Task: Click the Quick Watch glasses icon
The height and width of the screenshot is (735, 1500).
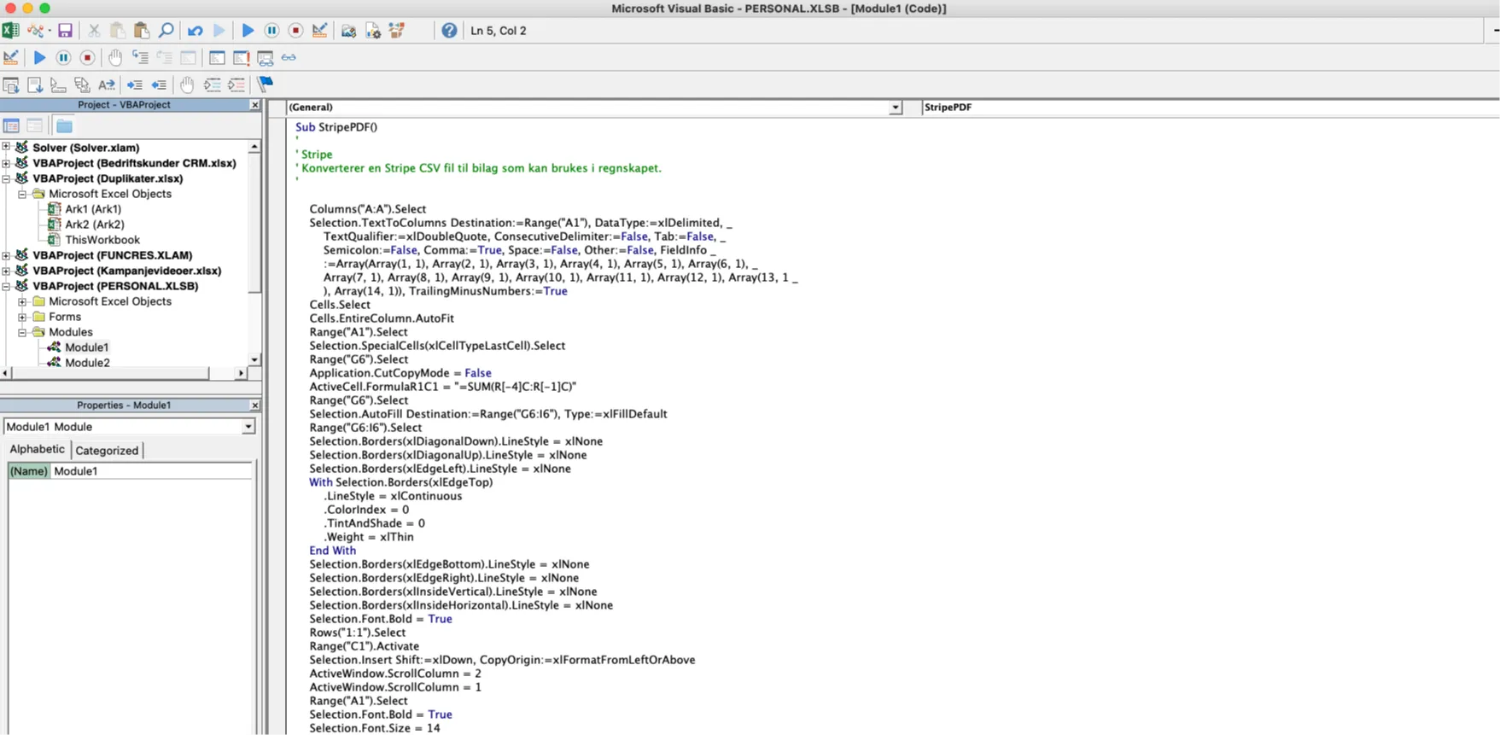Action: click(x=288, y=58)
